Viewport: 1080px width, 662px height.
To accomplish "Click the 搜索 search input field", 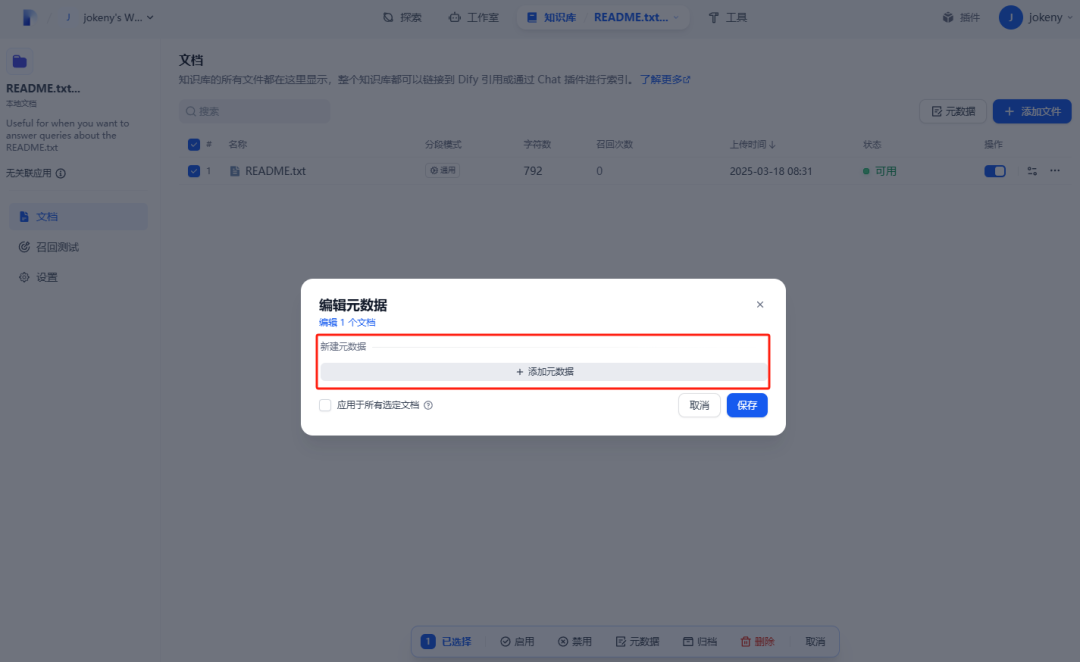I will click(x=254, y=110).
